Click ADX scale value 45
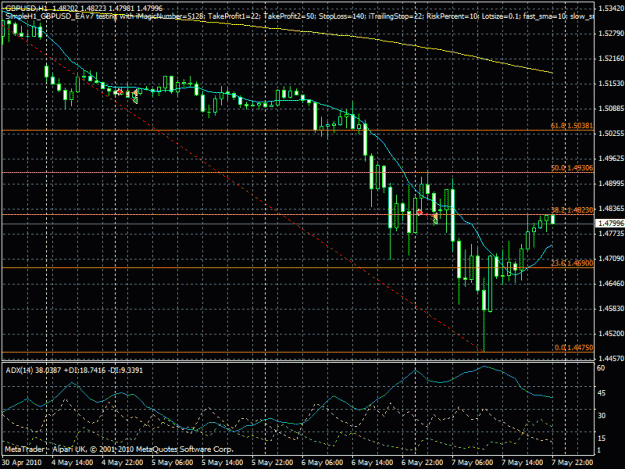Screen dimensions: 625x469 [601, 393]
